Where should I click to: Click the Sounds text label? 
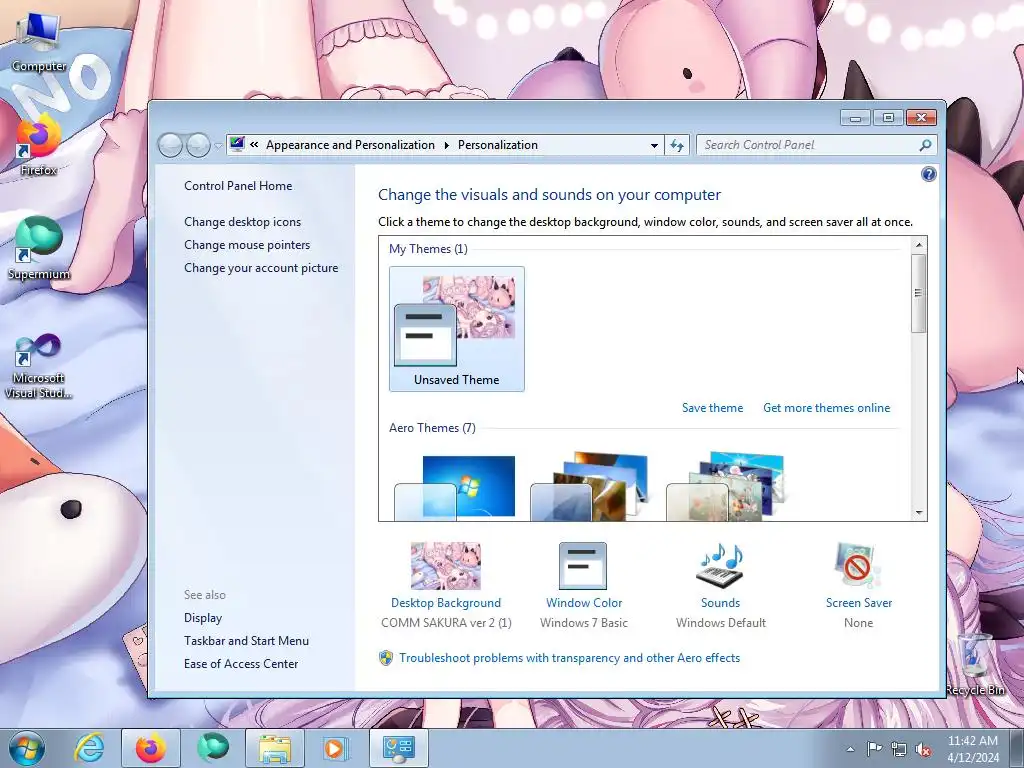point(720,603)
